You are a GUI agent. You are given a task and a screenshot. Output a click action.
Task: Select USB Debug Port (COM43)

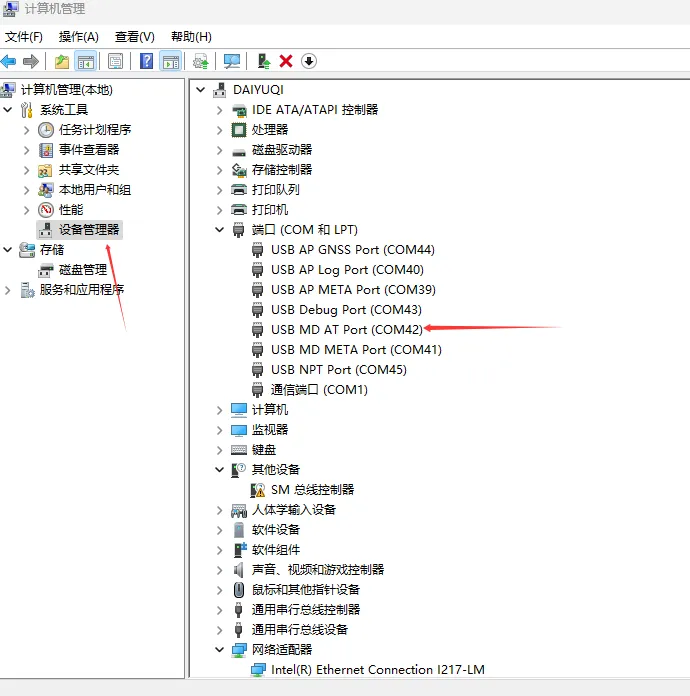[x=346, y=309]
